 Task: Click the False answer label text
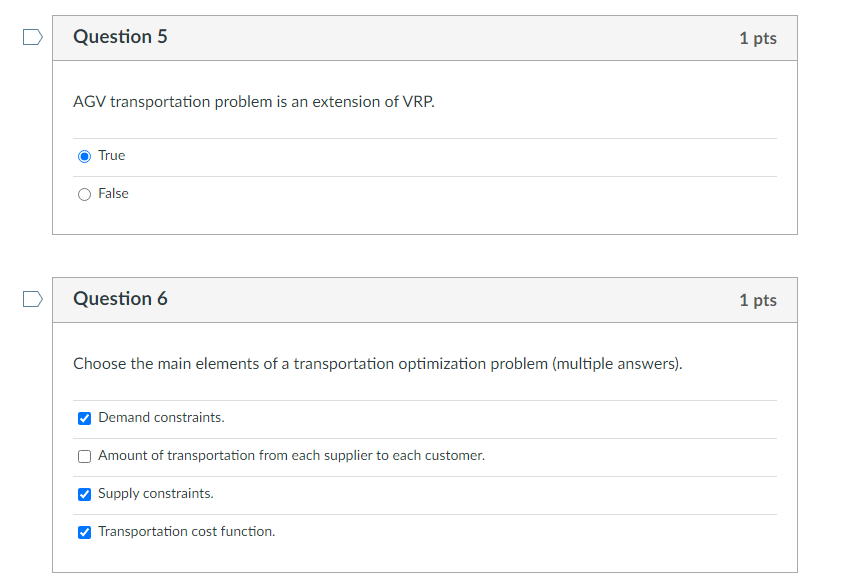[x=113, y=193]
